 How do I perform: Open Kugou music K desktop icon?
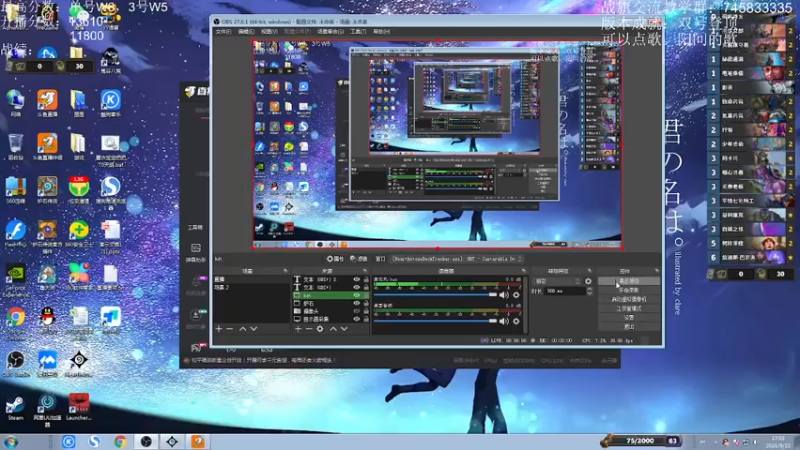(x=110, y=103)
